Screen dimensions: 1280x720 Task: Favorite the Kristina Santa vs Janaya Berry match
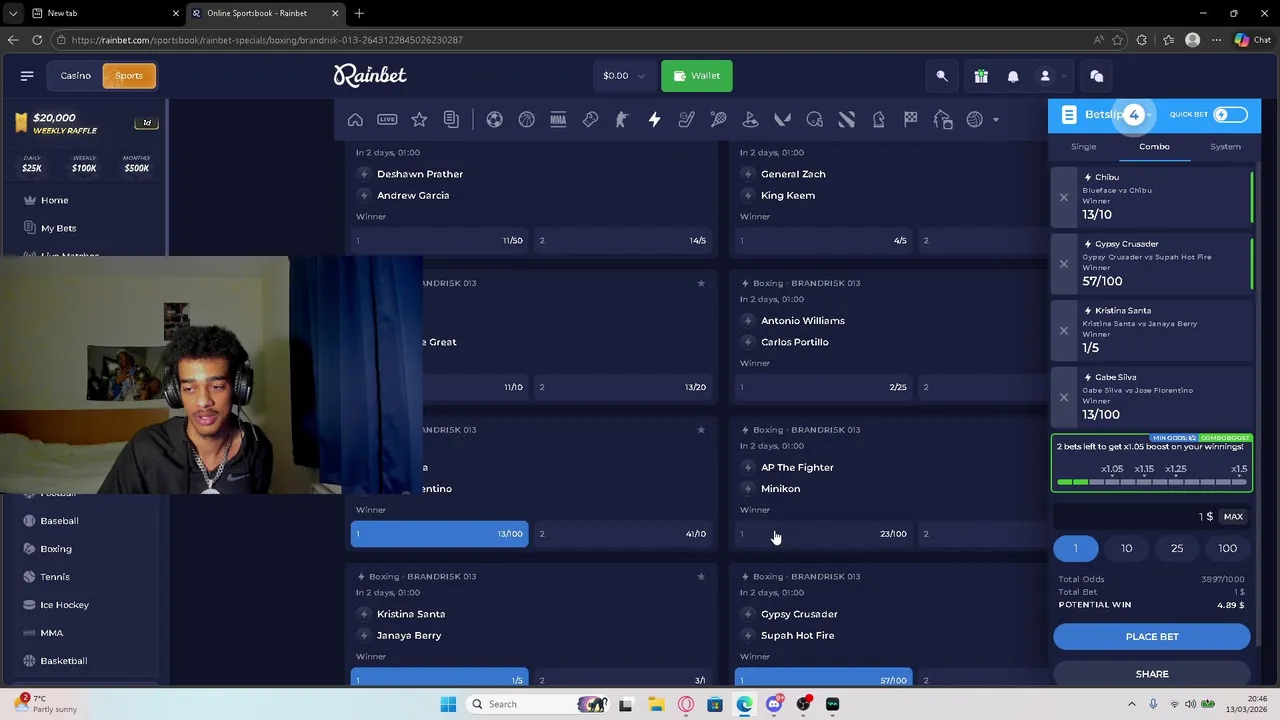pyautogui.click(x=701, y=577)
